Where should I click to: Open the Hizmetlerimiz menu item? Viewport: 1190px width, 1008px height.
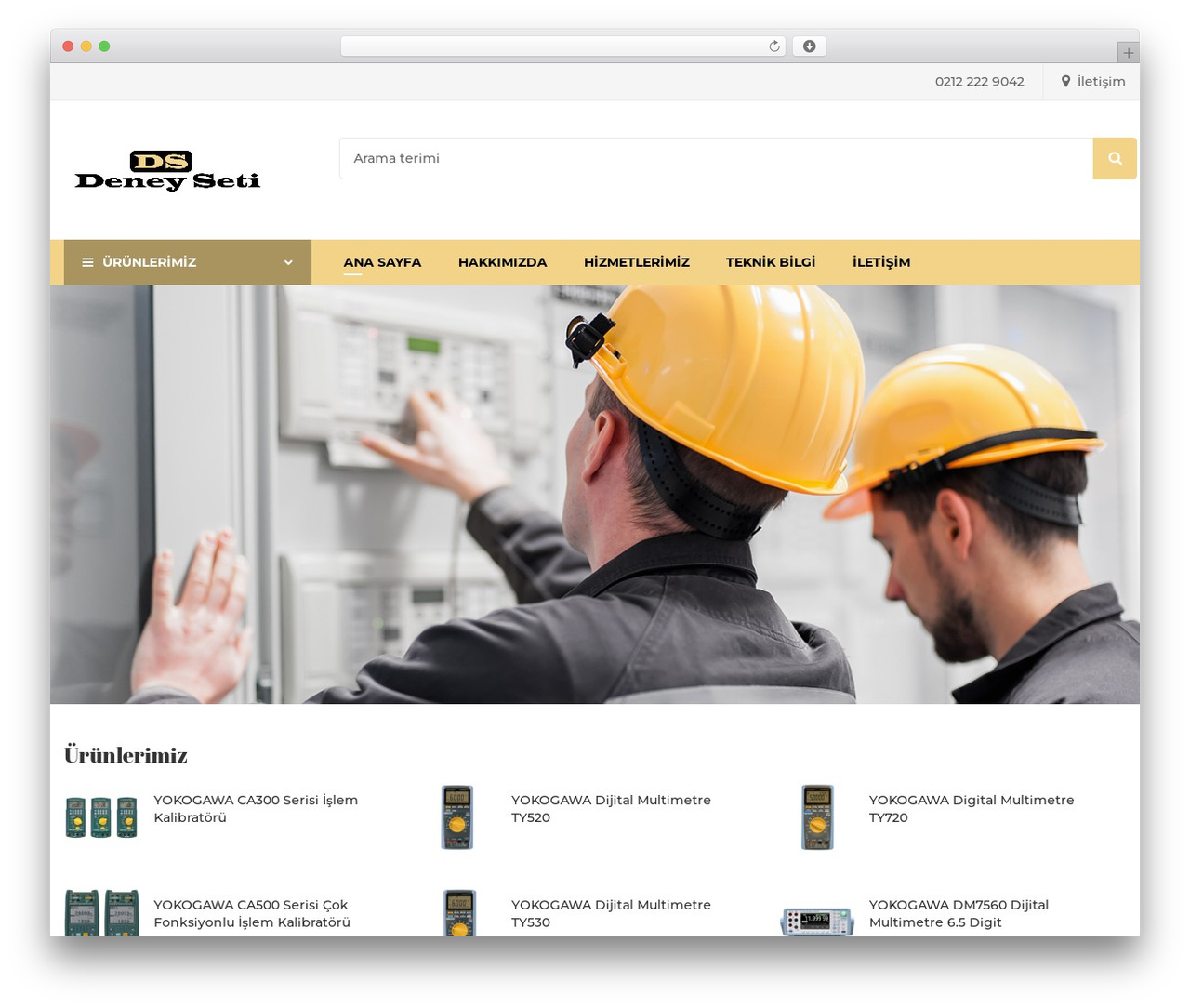tap(637, 262)
